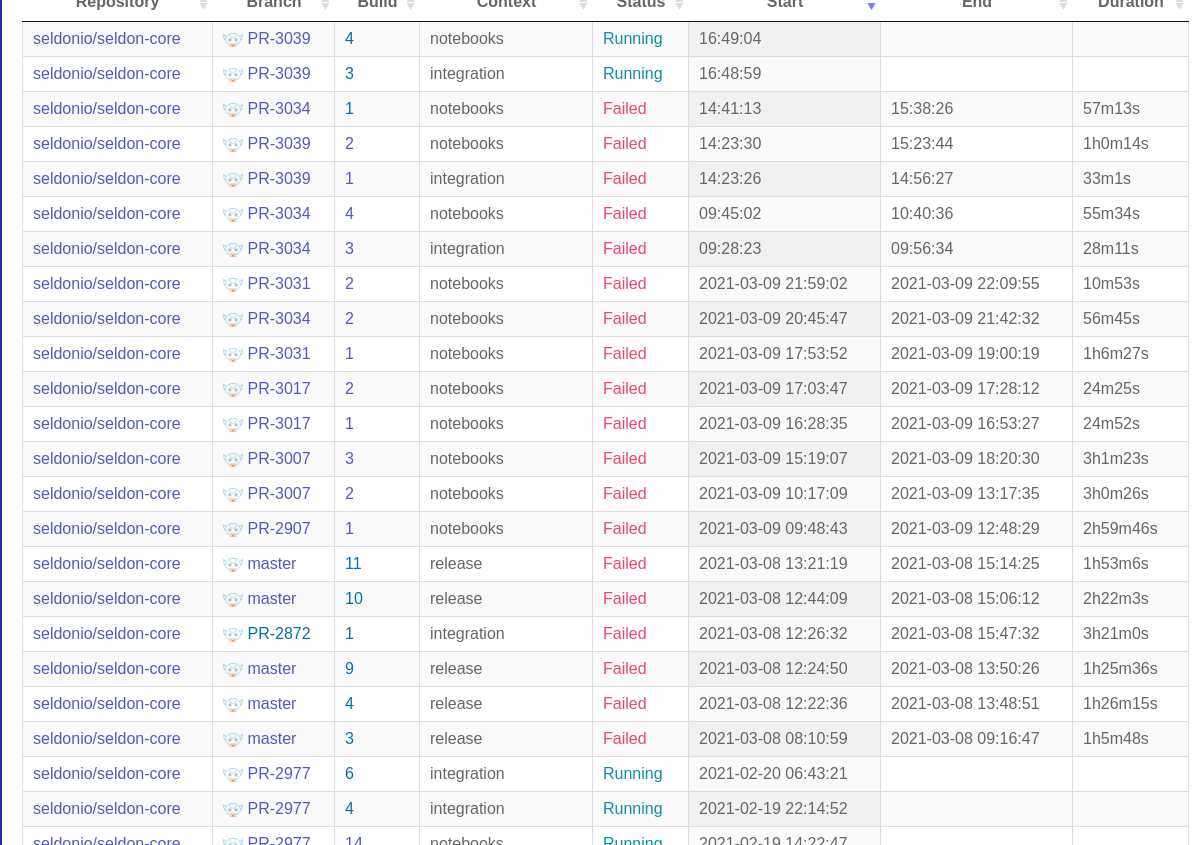1197x845 pixels.
Task: Open the master branch link for build 9
Action: tap(272, 669)
